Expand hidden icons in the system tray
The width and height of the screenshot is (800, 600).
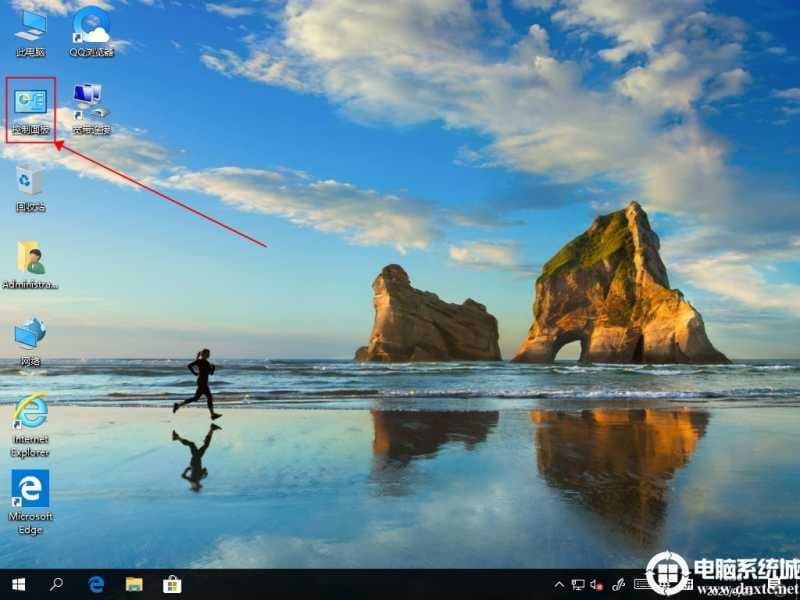pyautogui.click(x=560, y=585)
